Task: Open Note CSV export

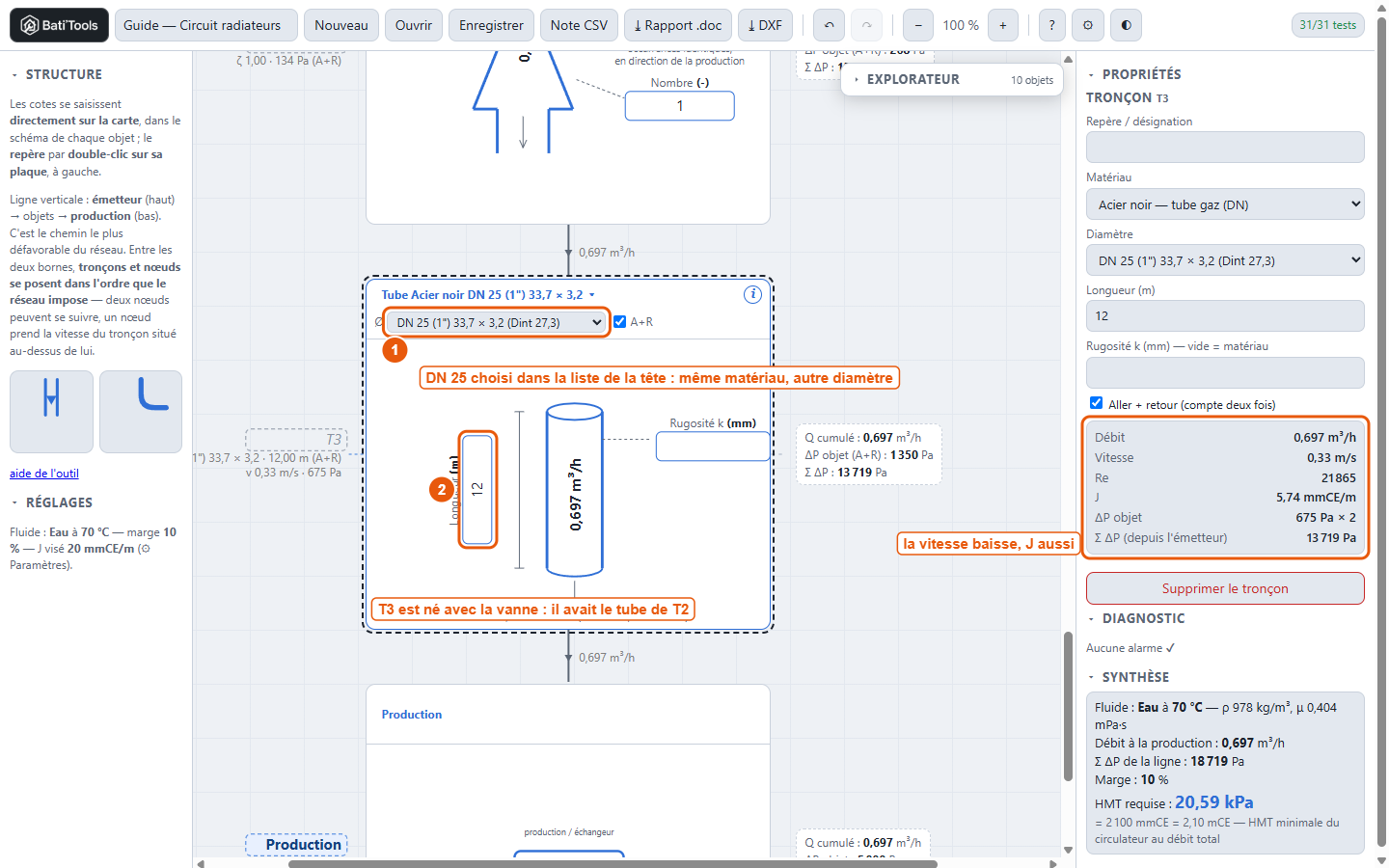Action: 579,25
